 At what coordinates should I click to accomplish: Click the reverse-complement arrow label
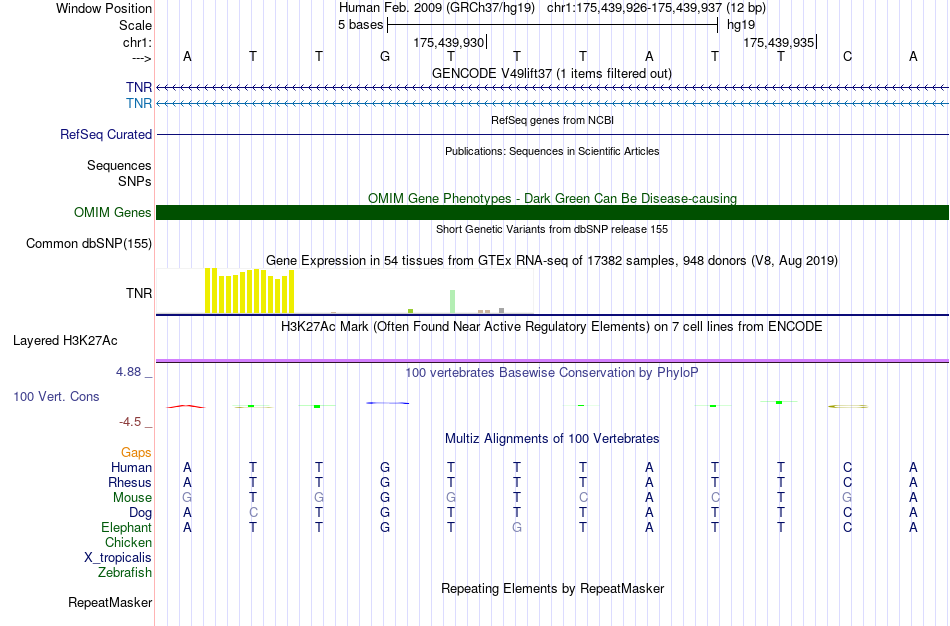click(141, 58)
